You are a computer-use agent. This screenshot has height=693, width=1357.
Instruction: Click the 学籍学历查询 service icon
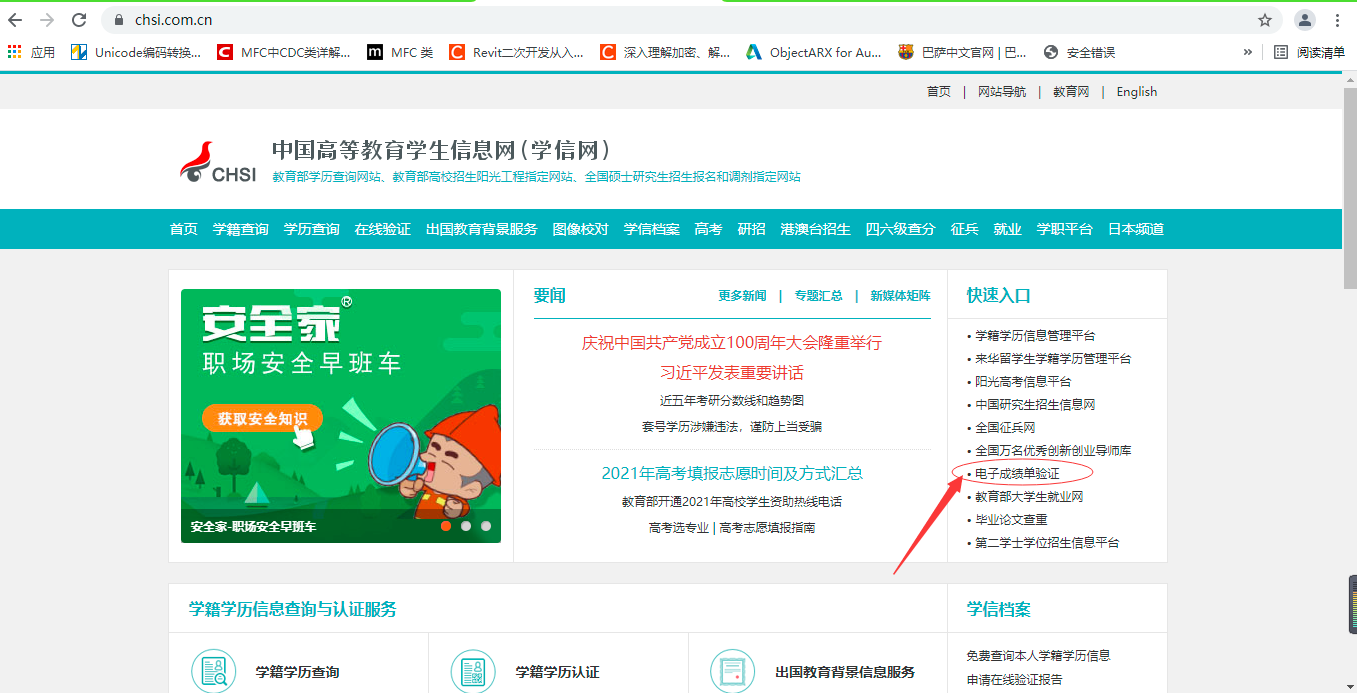[x=213, y=671]
